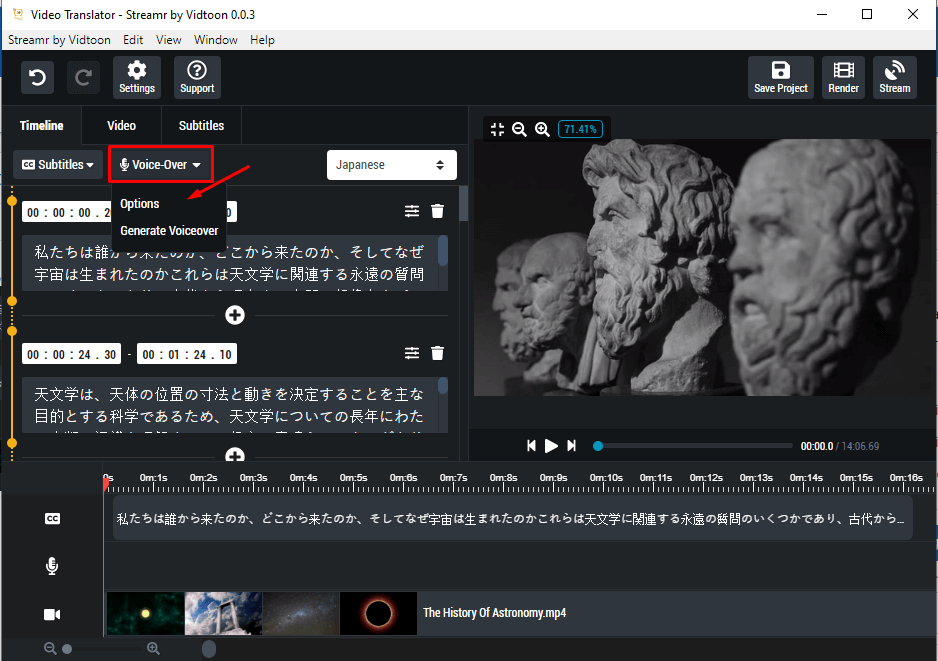Screen dimensions: 938x661
Task: Open the Voice-Over dropdown
Action: click(160, 165)
